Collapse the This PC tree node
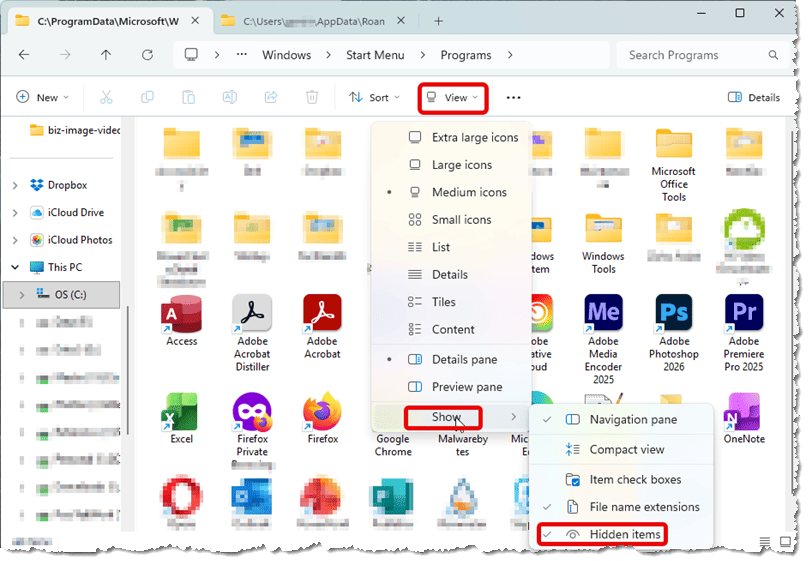Image resolution: width=808 pixels, height=561 pixels. tap(16, 267)
